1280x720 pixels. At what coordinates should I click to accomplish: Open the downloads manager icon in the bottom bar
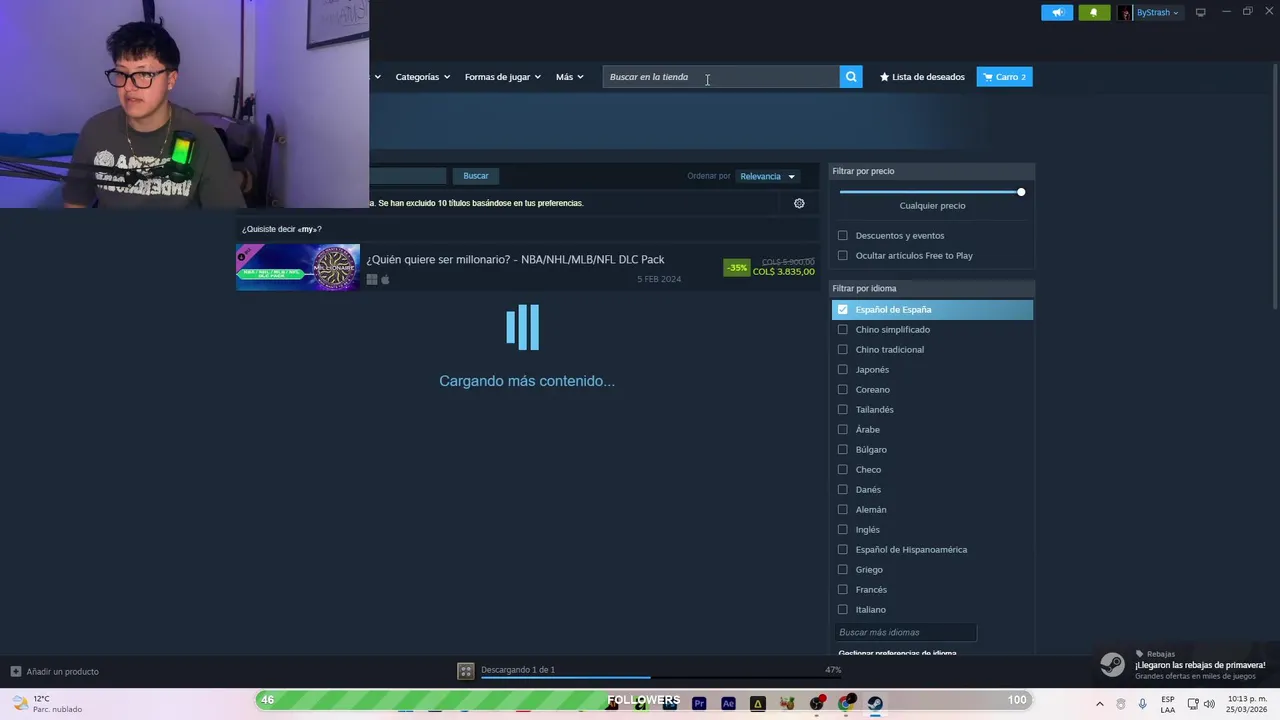pos(465,671)
